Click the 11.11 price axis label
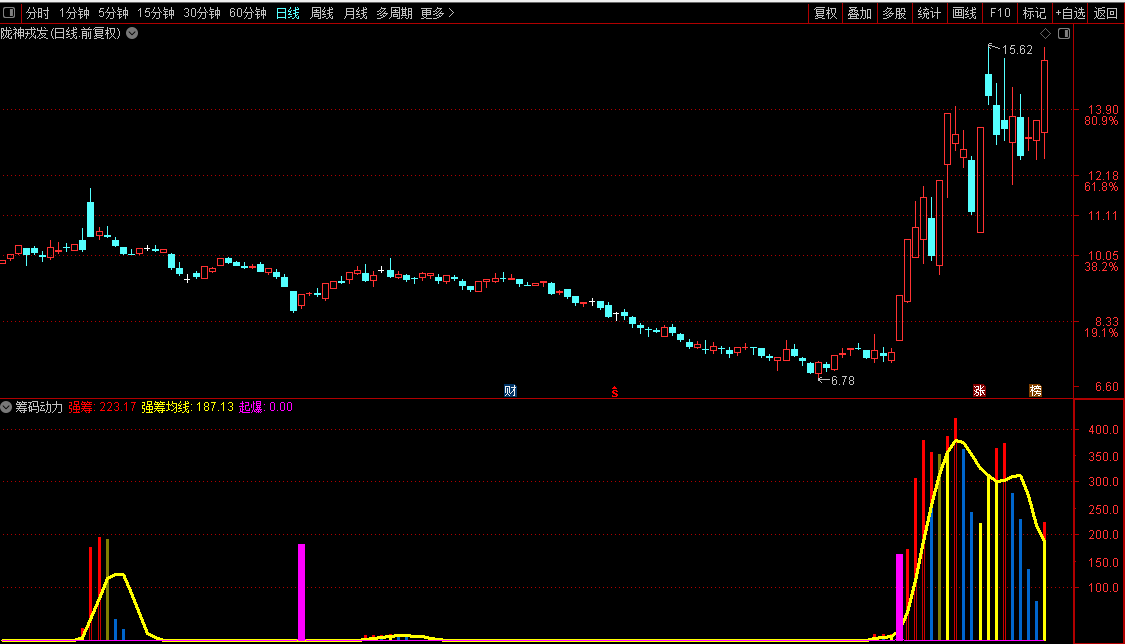This screenshot has height=644, width=1125. (1103, 216)
